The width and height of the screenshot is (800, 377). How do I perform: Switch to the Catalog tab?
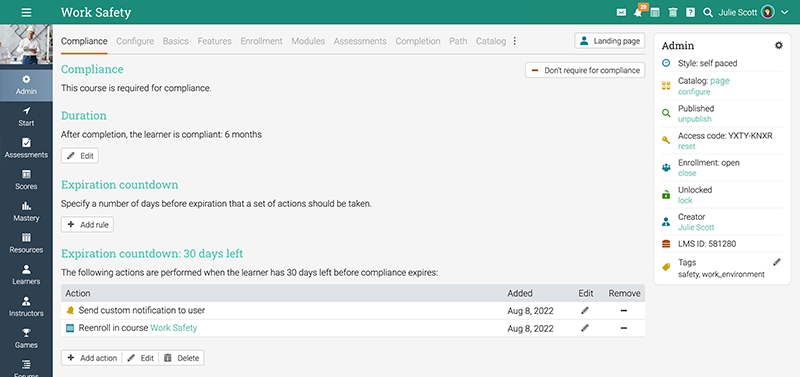click(x=491, y=41)
